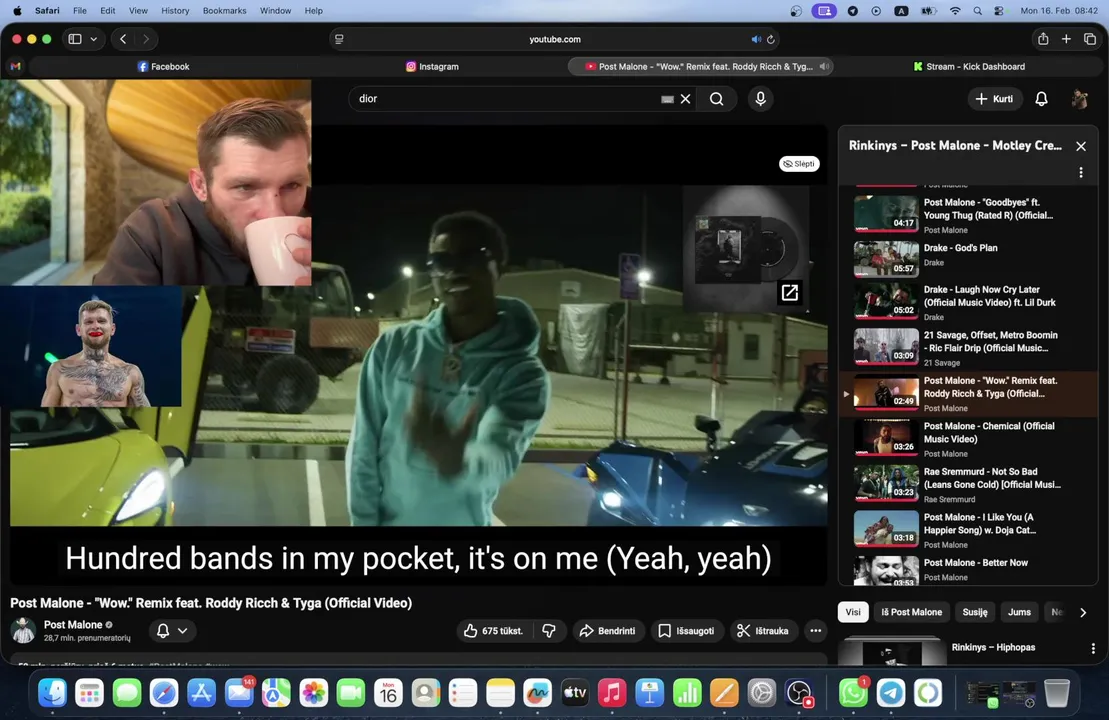This screenshot has height=720, width=1109.
Task: Click the Kurti create button
Action: coord(994,99)
